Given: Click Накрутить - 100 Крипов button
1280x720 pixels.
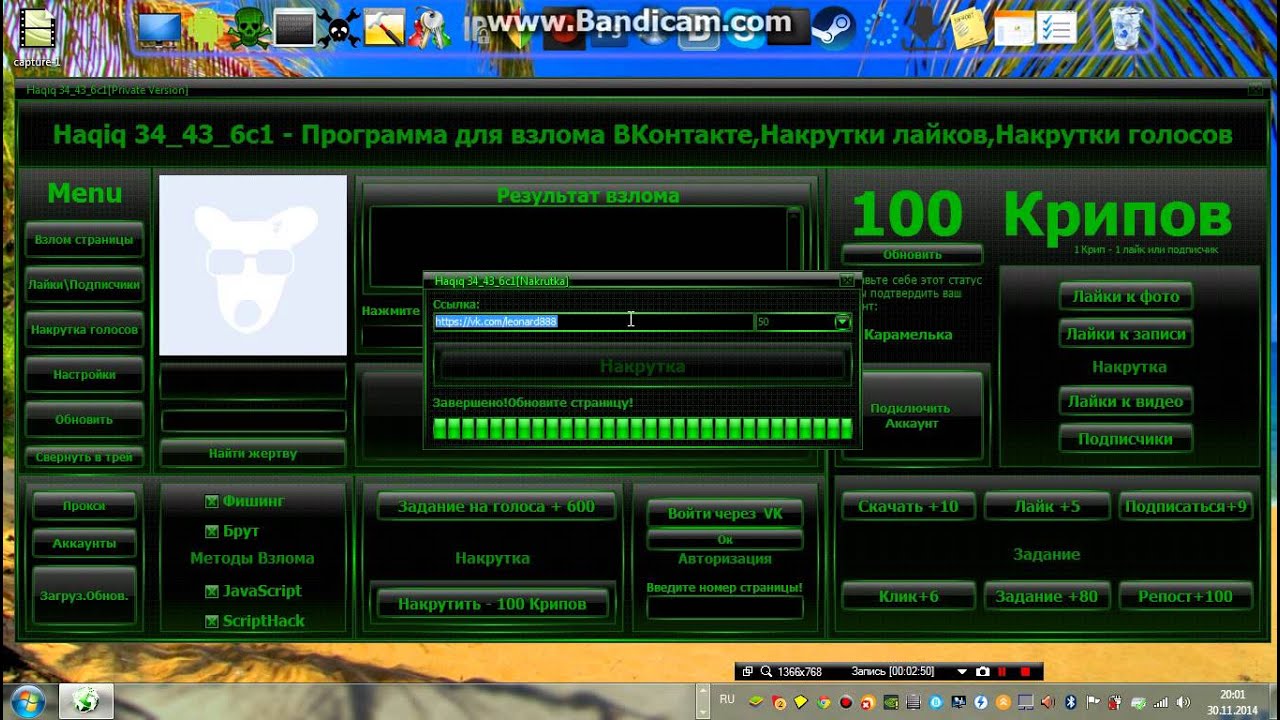Looking at the screenshot, I should 491,604.
